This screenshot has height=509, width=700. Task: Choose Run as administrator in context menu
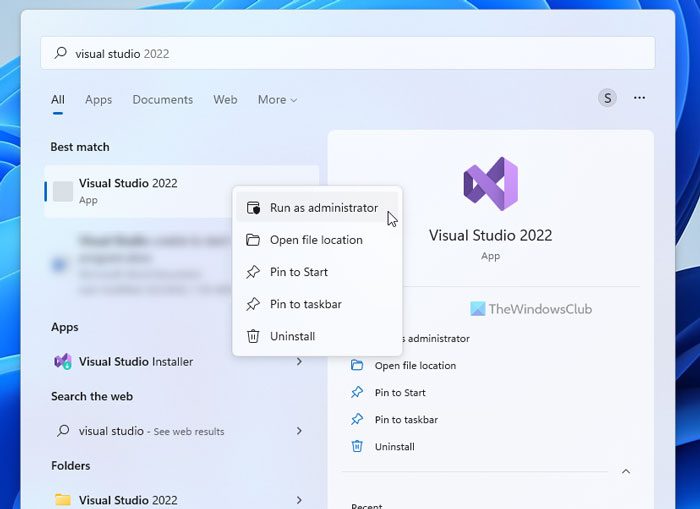[x=317, y=208]
